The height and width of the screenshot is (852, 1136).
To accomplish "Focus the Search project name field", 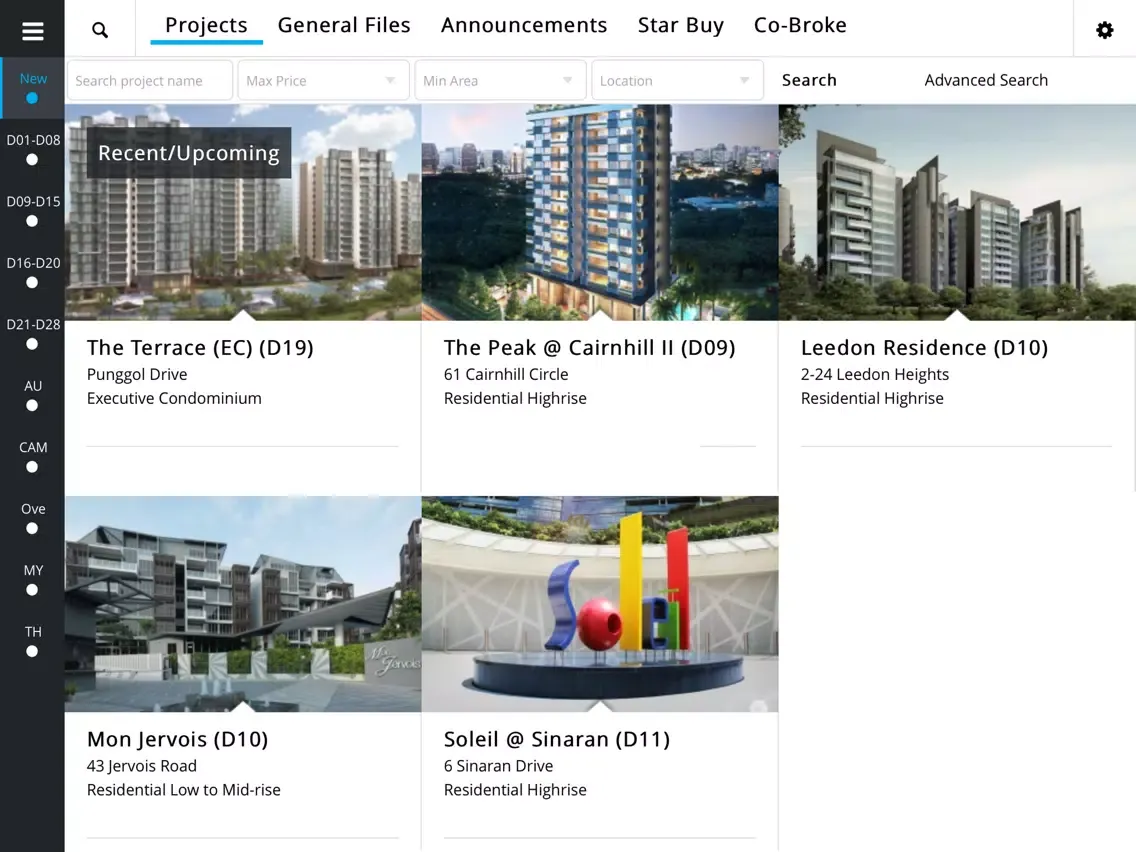I will [x=150, y=80].
